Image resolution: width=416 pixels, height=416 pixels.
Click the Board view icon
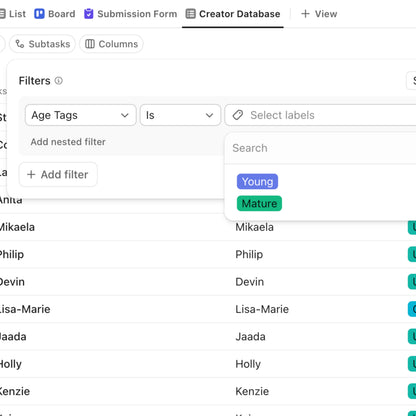(x=39, y=14)
